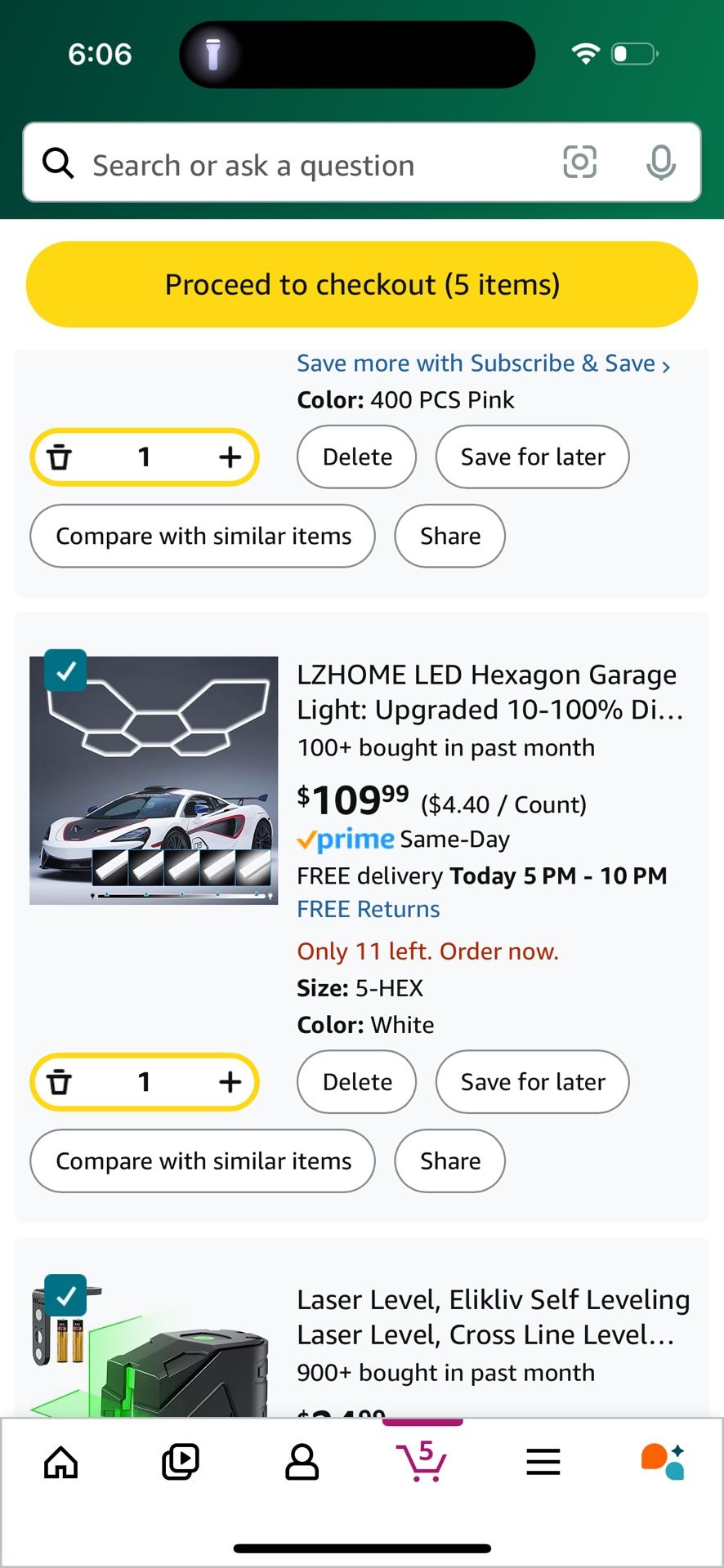Delete the 400 PCS Pink item
Screen dimensions: 724x1568
coord(356,457)
